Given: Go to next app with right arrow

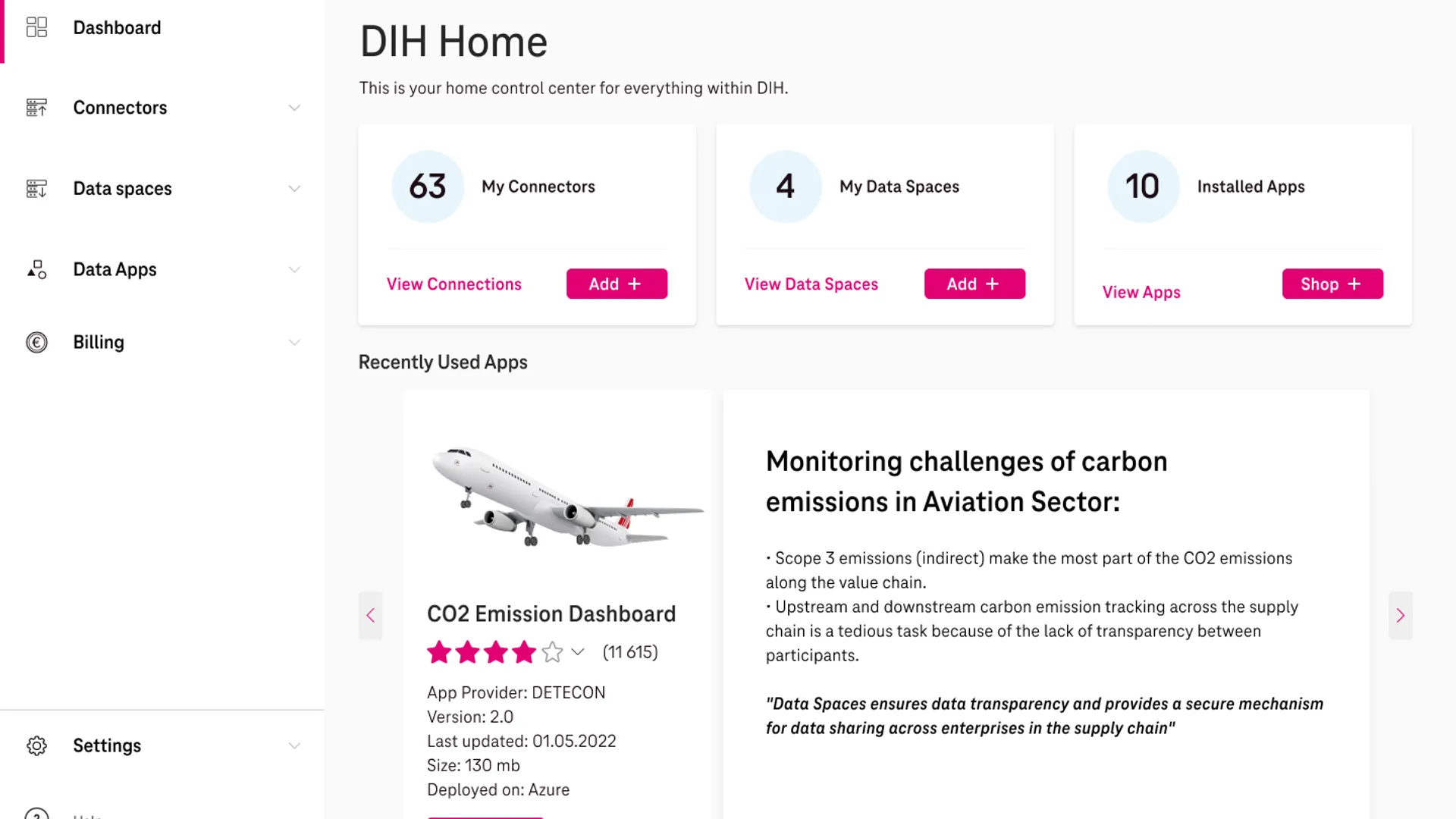Looking at the screenshot, I should tap(1401, 615).
